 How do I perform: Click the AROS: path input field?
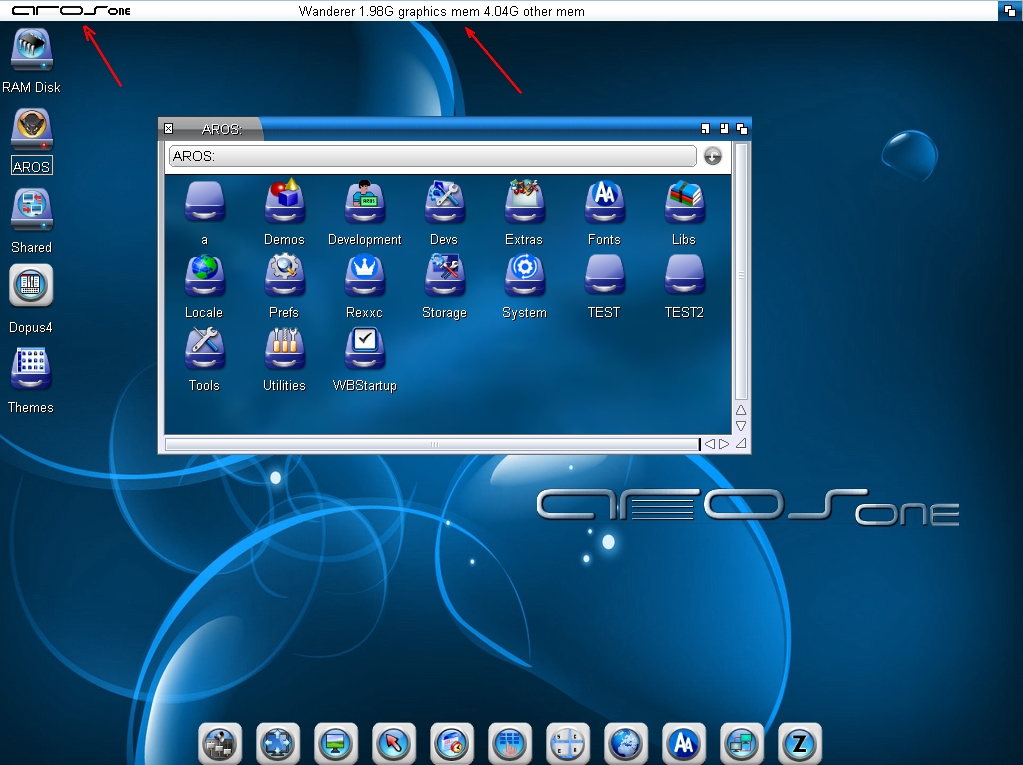click(x=431, y=156)
